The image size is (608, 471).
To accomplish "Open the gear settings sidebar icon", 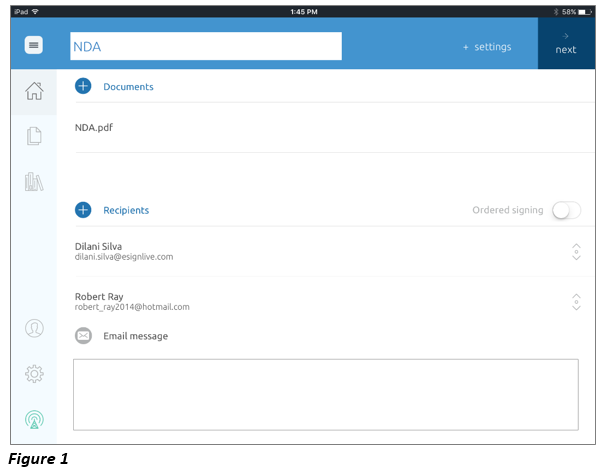I will click(x=34, y=374).
